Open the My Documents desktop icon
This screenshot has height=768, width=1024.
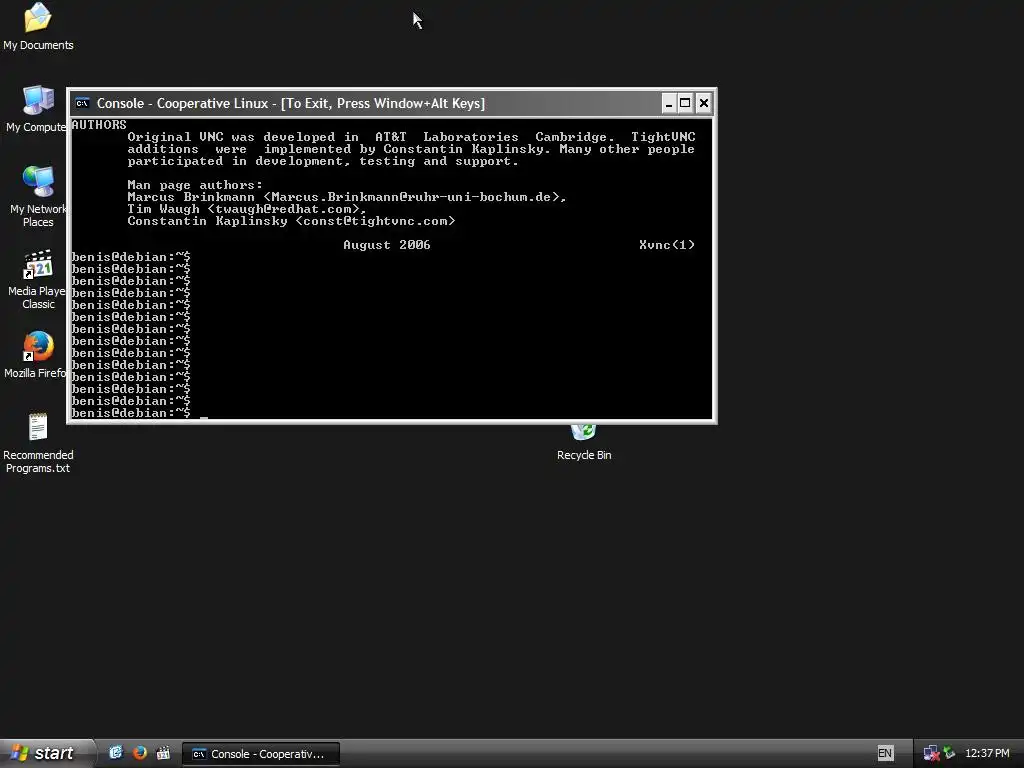[x=38, y=26]
